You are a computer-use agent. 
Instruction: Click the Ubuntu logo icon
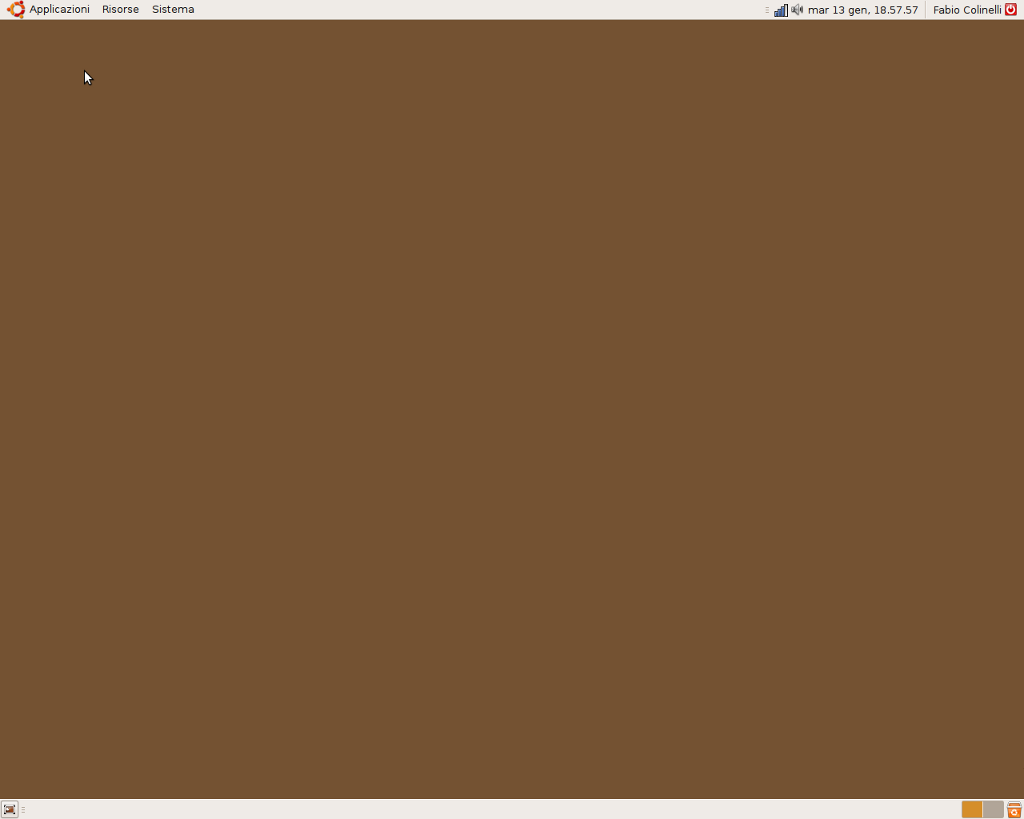coord(16,10)
